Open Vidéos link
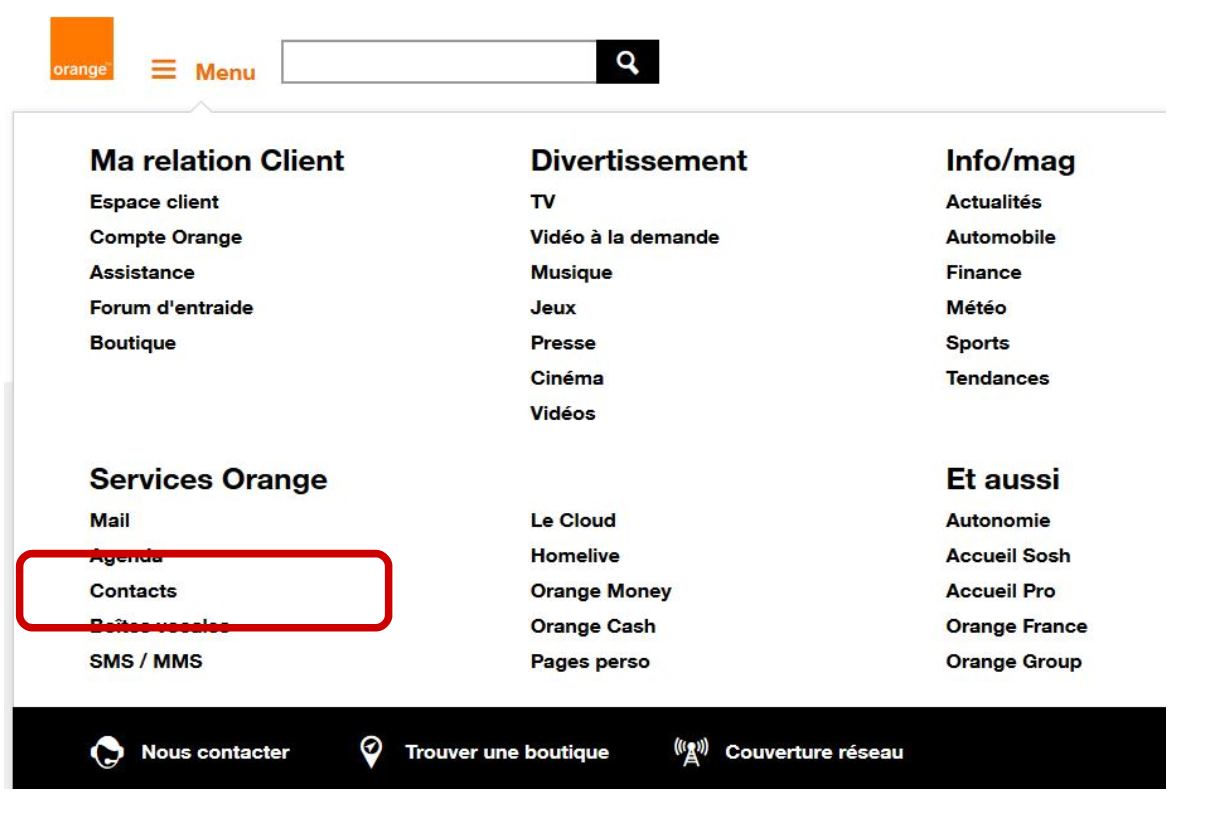Screen dimensions: 1208x818 coord(563,413)
